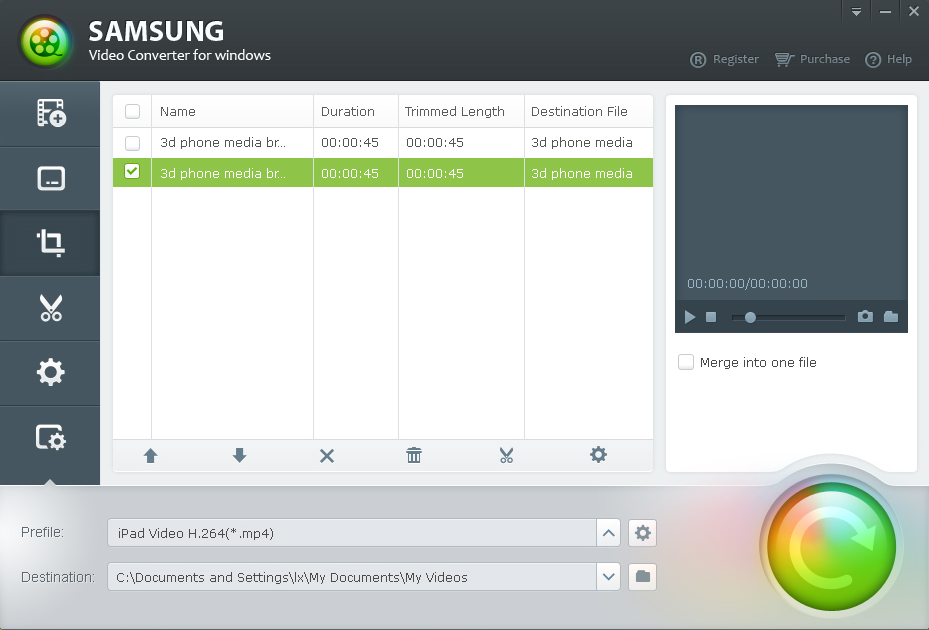This screenshot has height=630, width=929.
Task: Open the Help link
Action: tap(888, 59)
